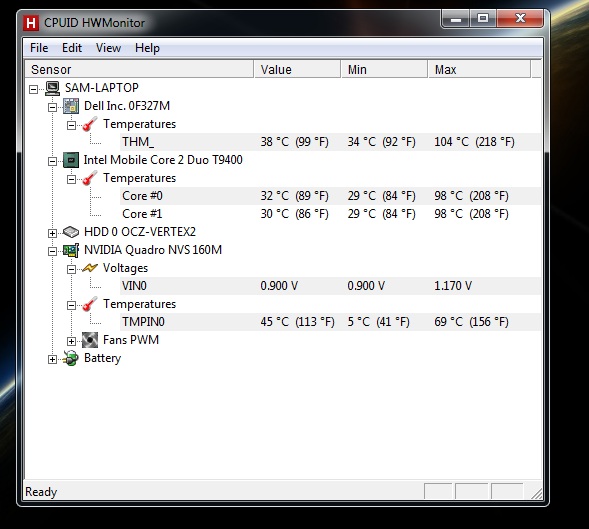This screenshot has width=589, height=529.
Task: Click the Min column header
Action: click(384, 70)
